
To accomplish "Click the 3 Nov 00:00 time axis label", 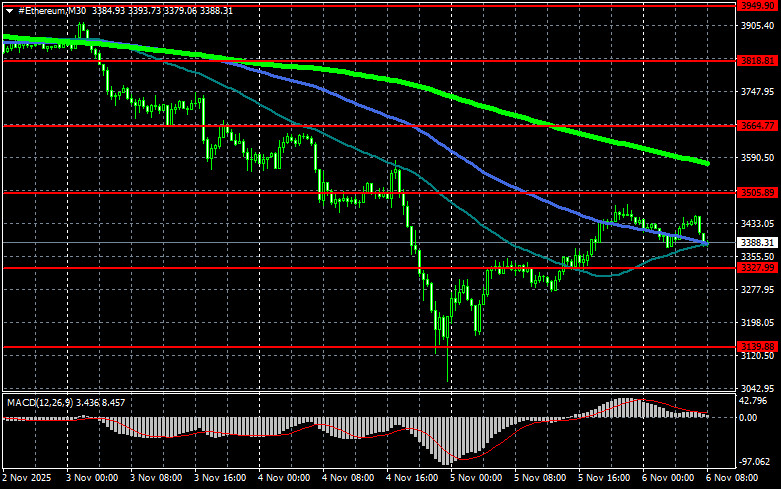I will (92, 478).
